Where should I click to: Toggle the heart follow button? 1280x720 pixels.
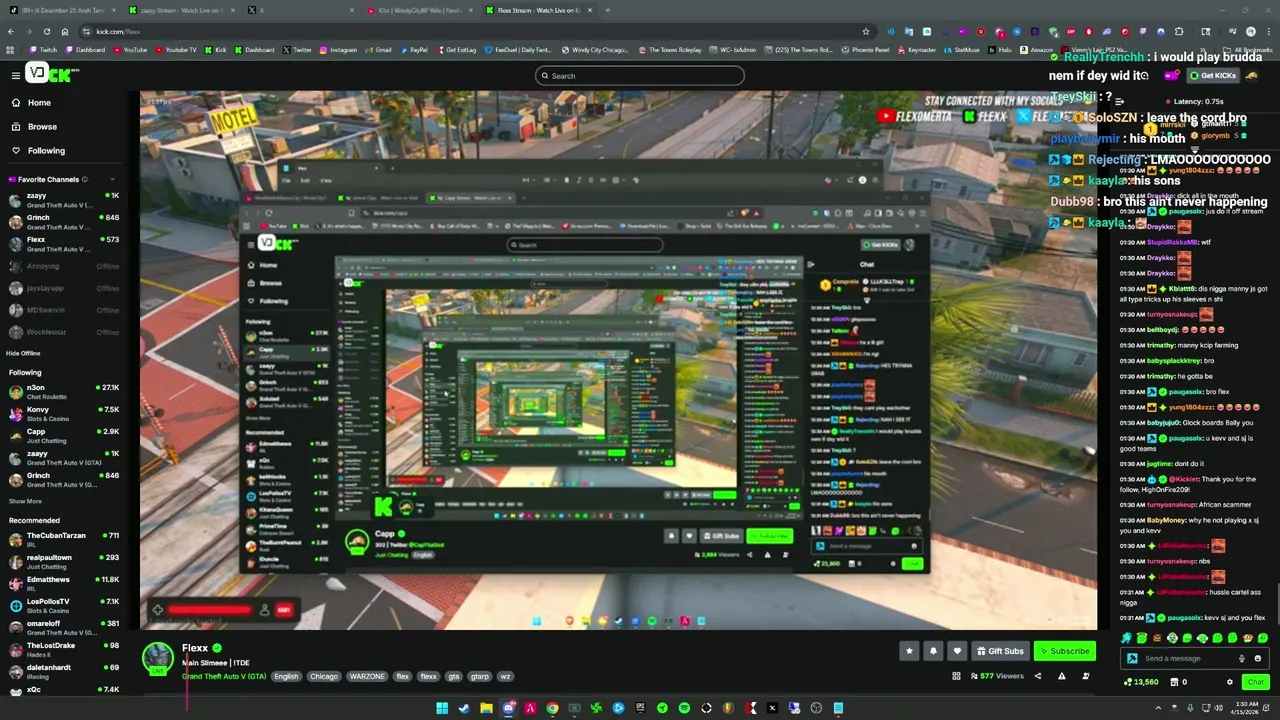[x=957, y=651]
